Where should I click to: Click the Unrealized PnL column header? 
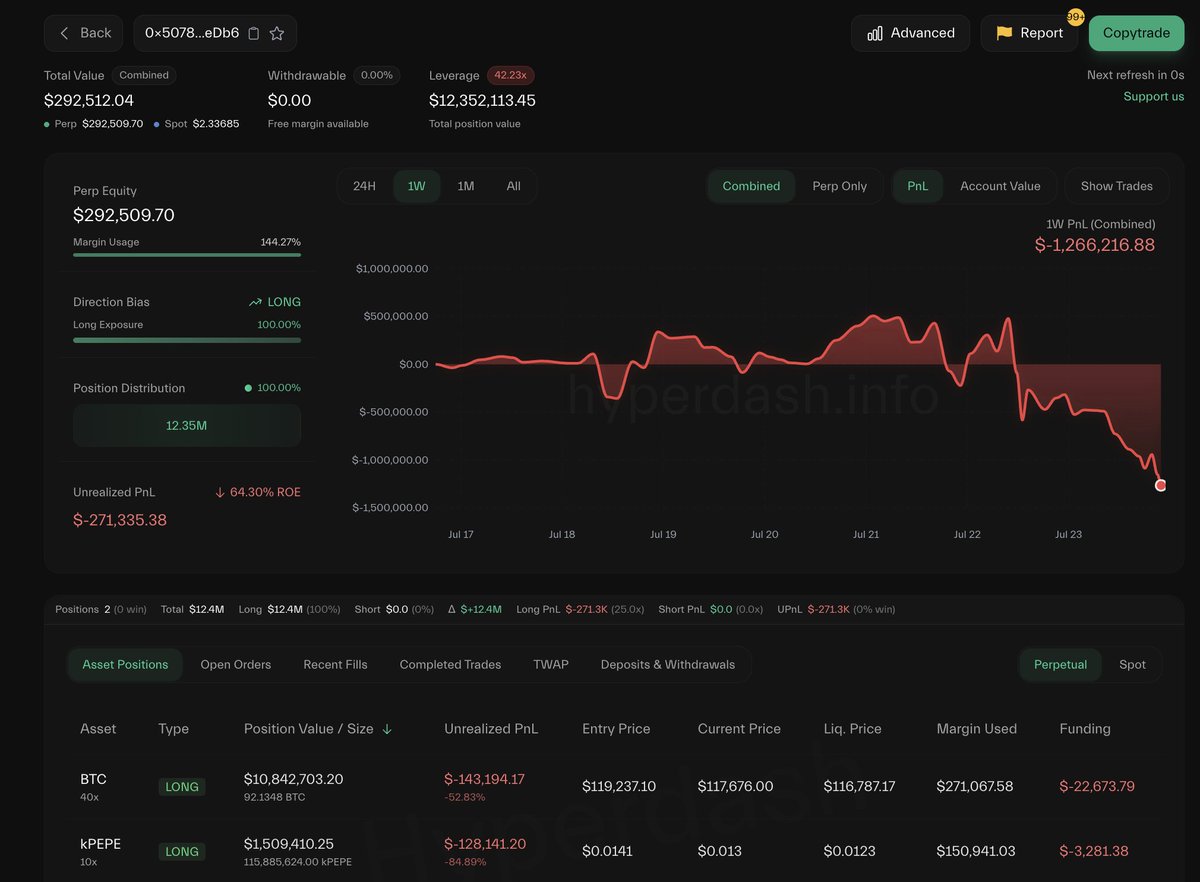coord(491,729)
